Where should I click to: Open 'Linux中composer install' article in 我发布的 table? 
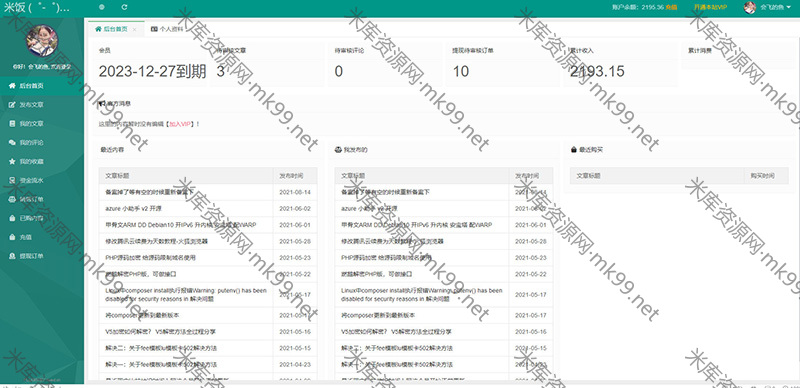coord(421,295)
